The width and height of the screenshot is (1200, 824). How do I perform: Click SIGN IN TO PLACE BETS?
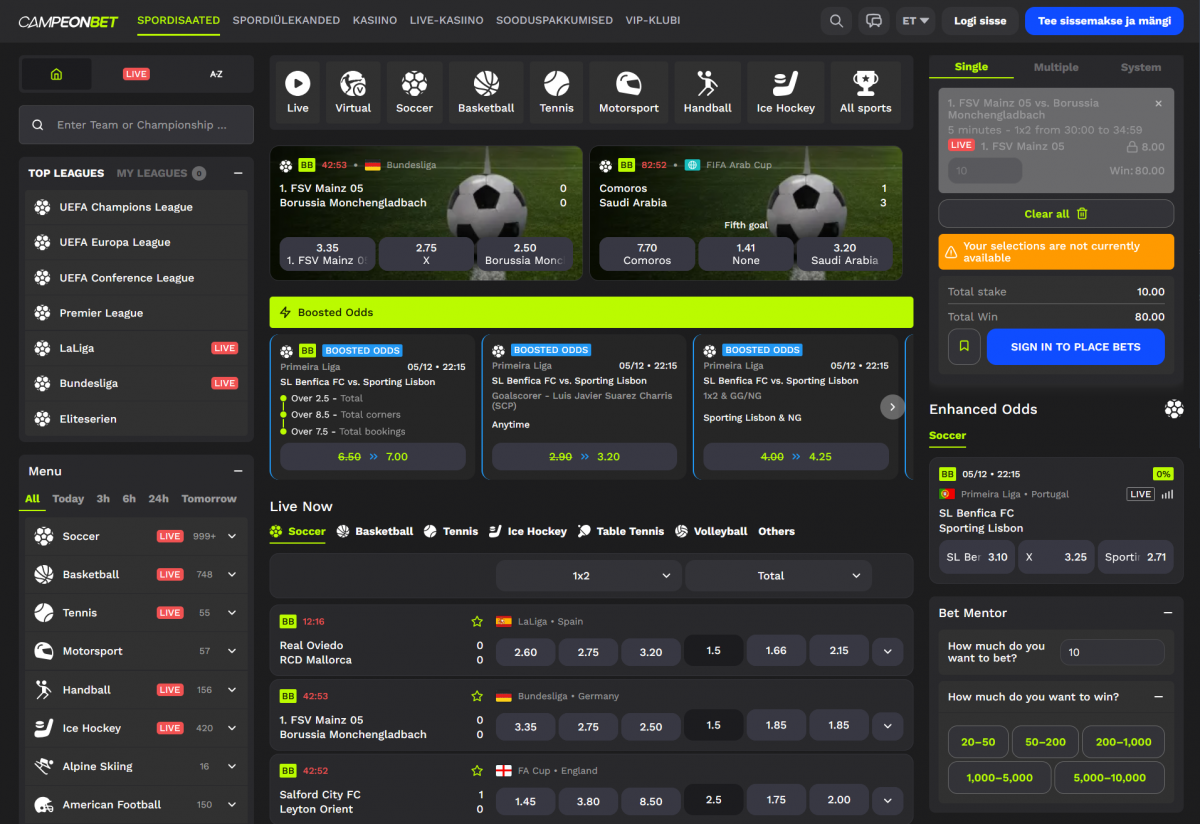(1075, 346)
